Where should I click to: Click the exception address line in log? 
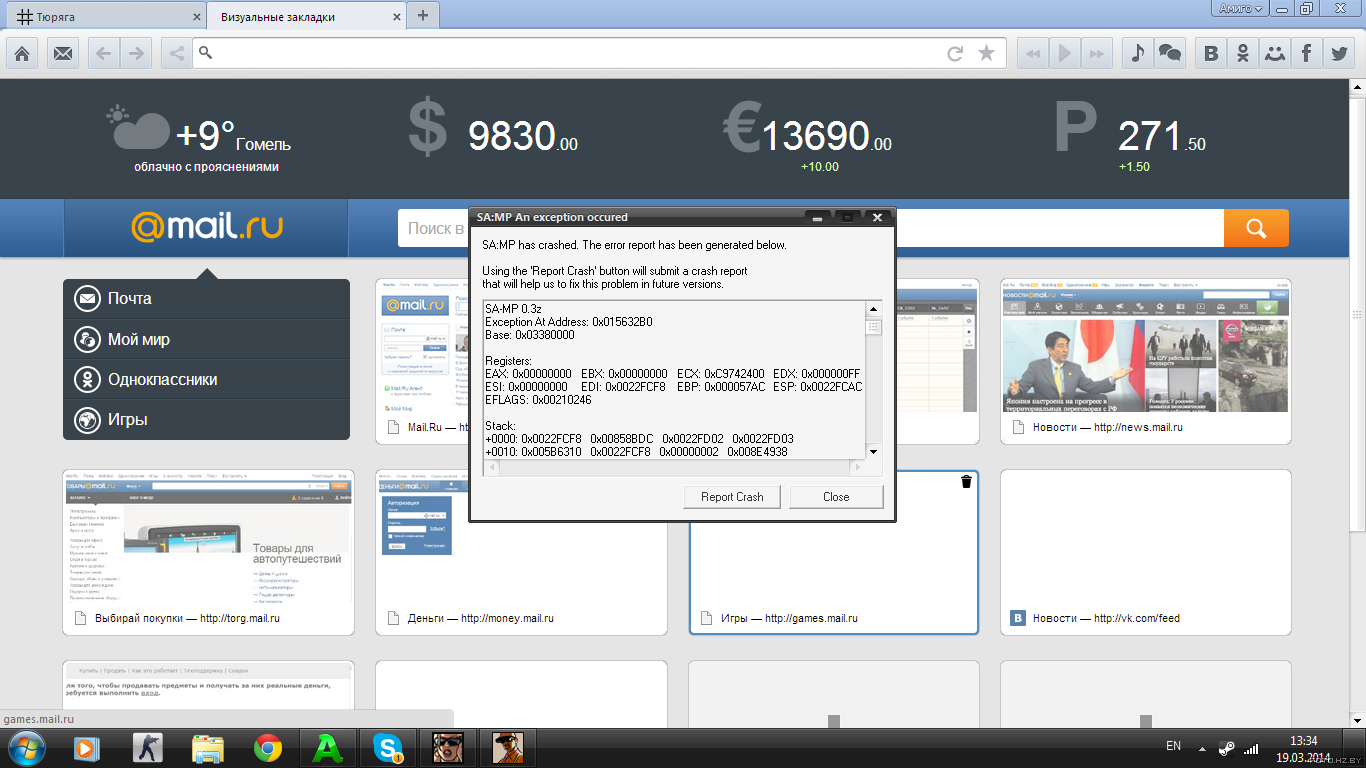pos(568,322)
